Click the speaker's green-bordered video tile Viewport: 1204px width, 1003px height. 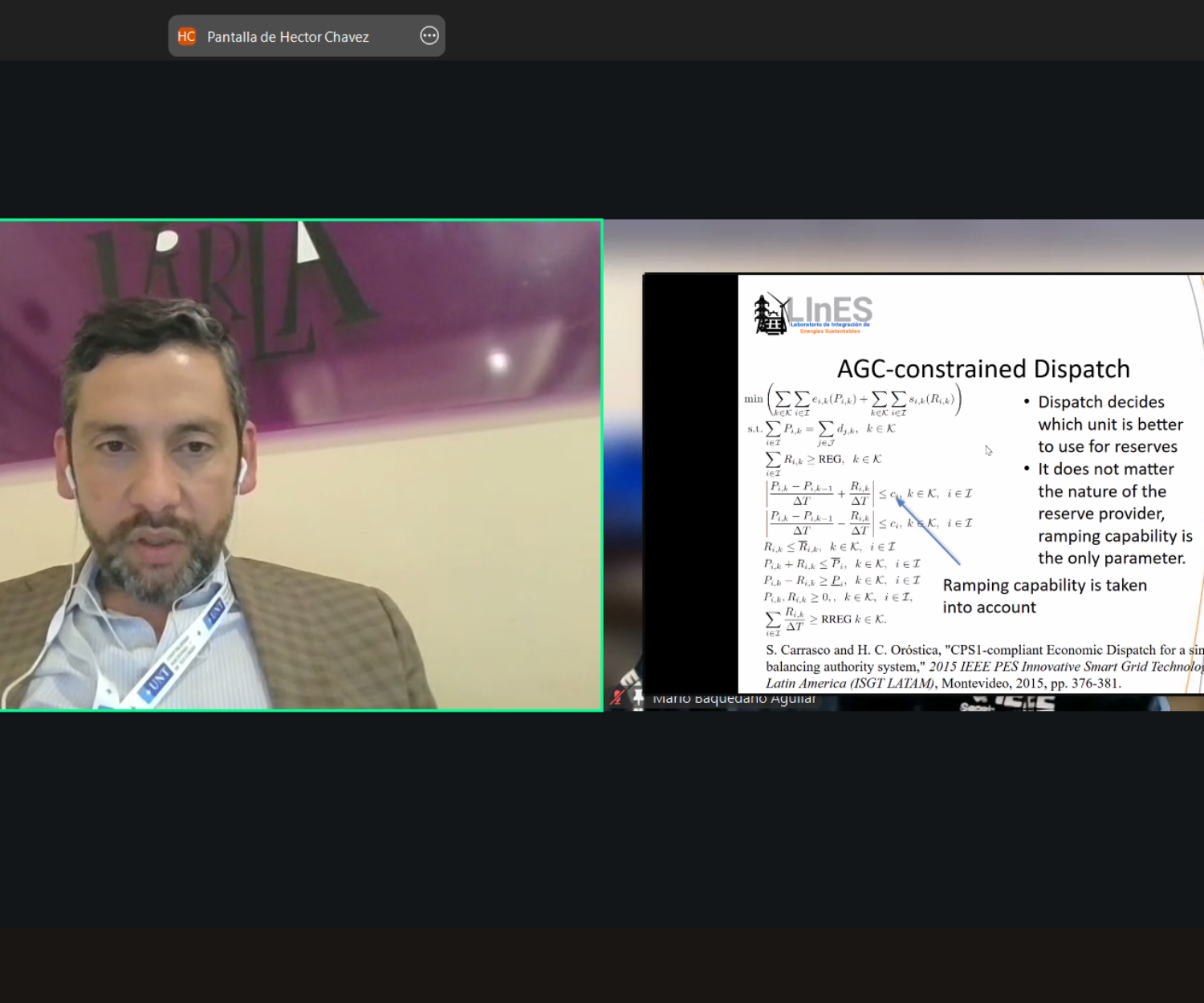(301, 465)
